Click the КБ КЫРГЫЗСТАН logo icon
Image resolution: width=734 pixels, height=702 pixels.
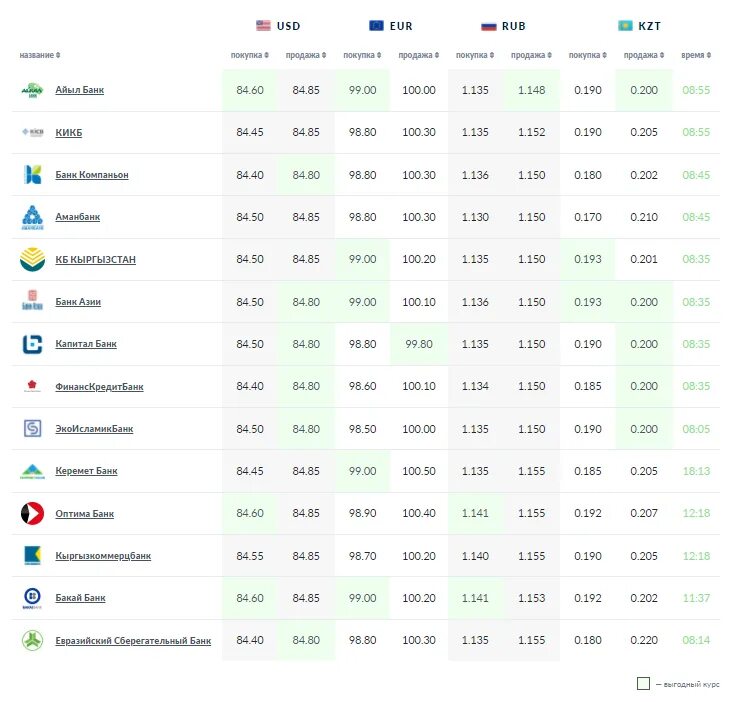coord(32,259)
